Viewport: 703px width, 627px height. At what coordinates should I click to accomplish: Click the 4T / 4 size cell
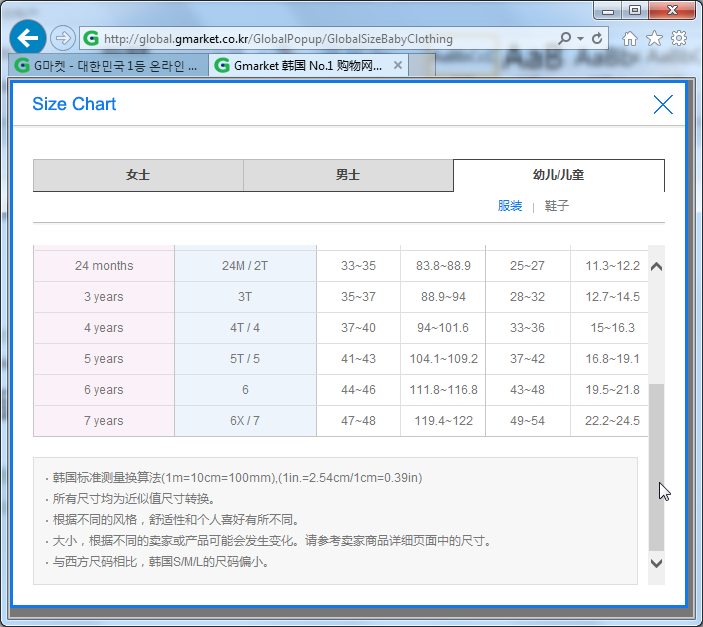point(245,328)
